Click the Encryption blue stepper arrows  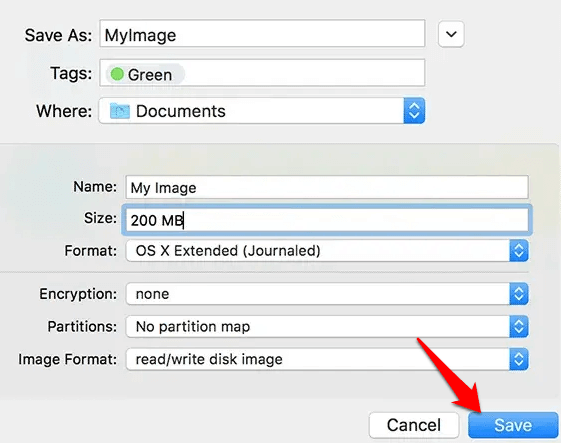(x=519, y=294)
